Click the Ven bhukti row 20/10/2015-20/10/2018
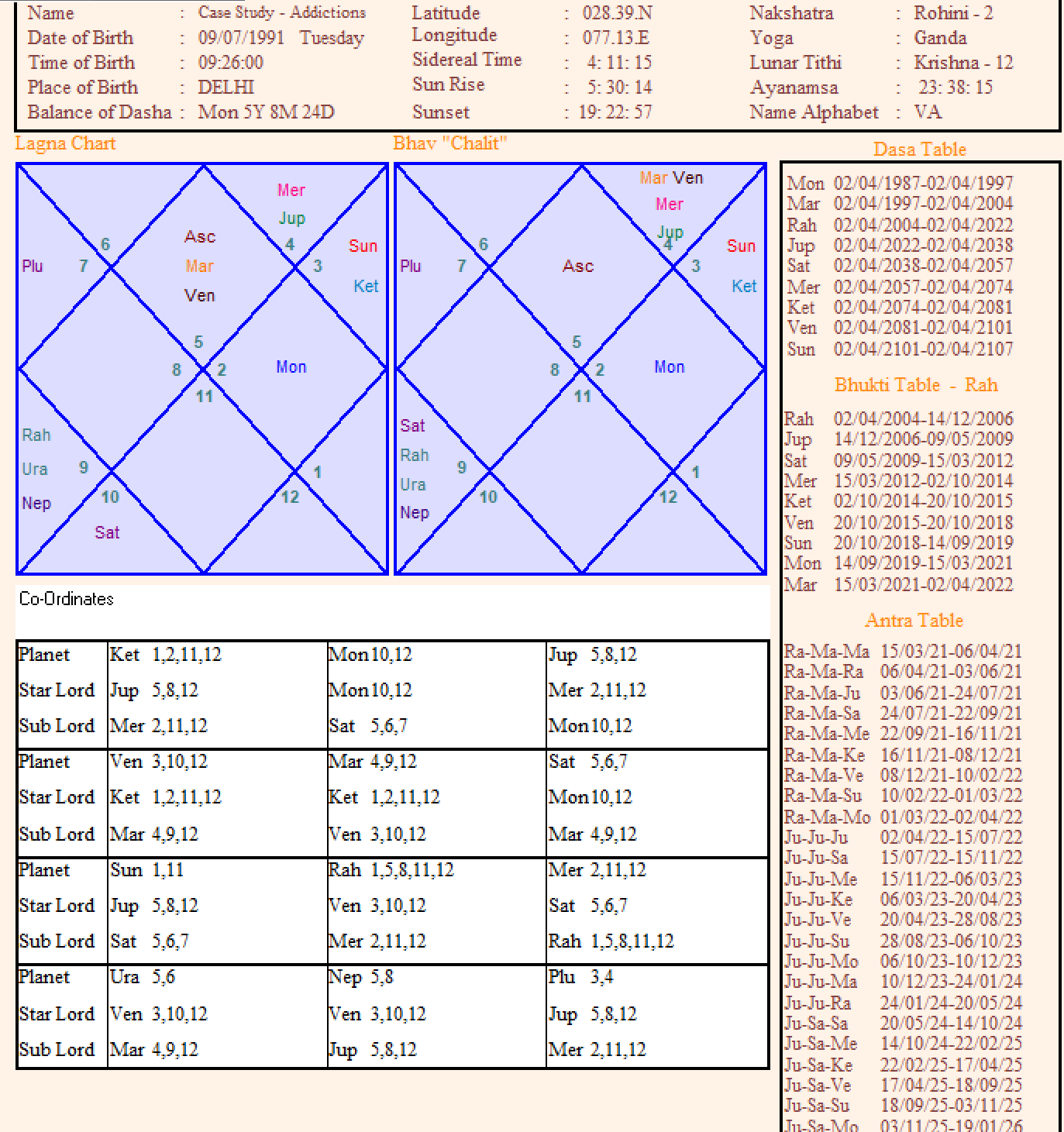Image resolution: width=1064 pixels, height=1132 pixels. (898, 523)
